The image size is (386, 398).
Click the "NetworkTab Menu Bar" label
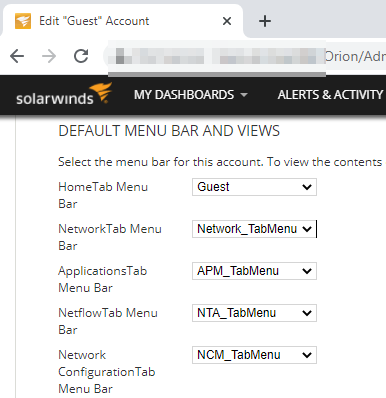tap(110, 237)
